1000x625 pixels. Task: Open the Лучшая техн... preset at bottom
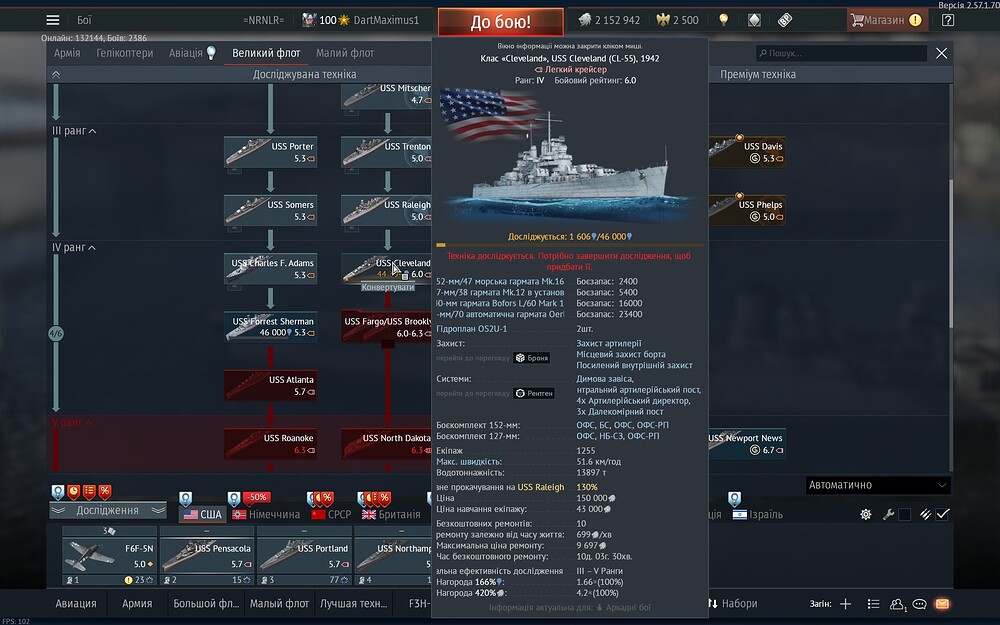353,603
